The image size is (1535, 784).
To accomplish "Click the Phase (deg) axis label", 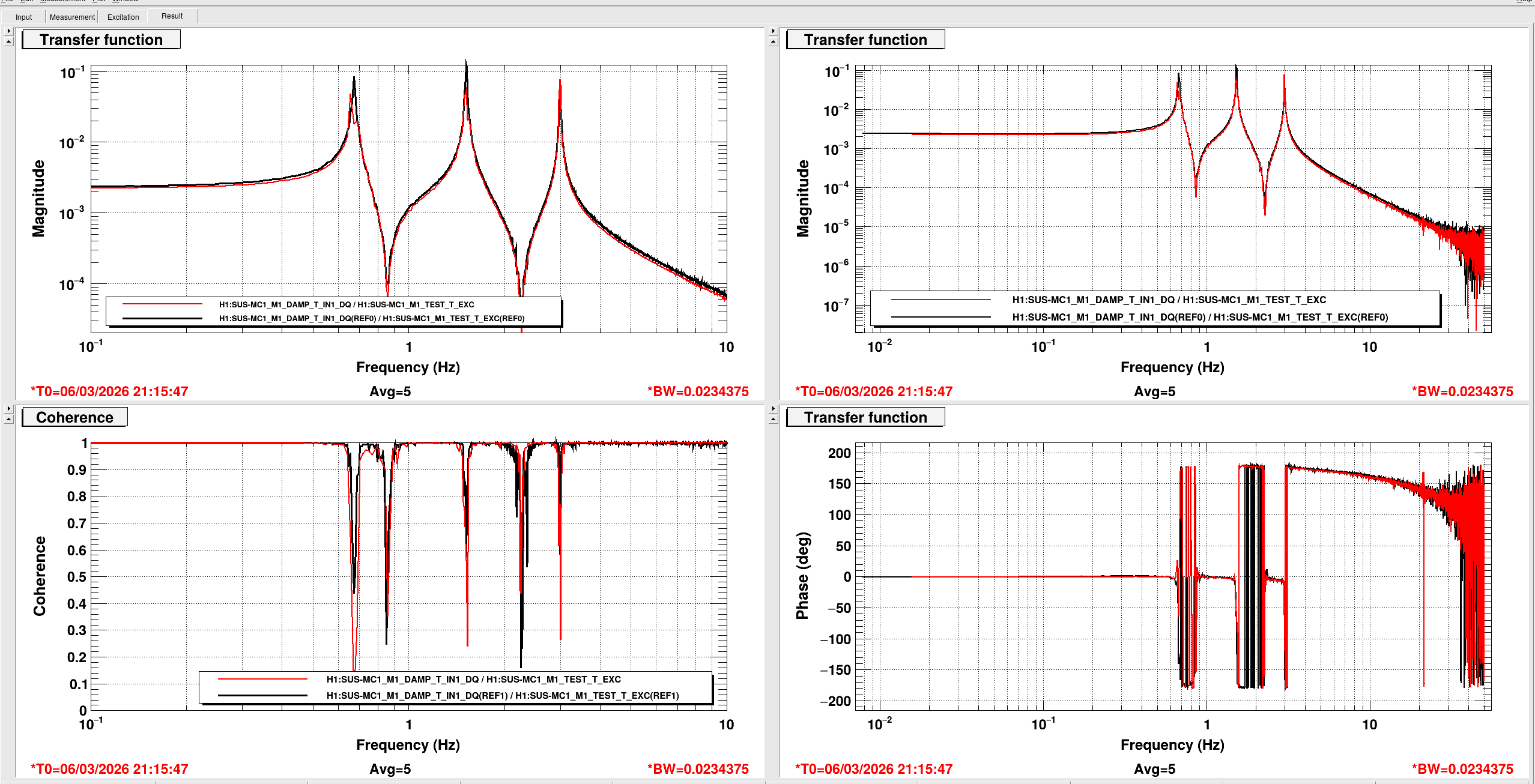I will tap(802, 575).
